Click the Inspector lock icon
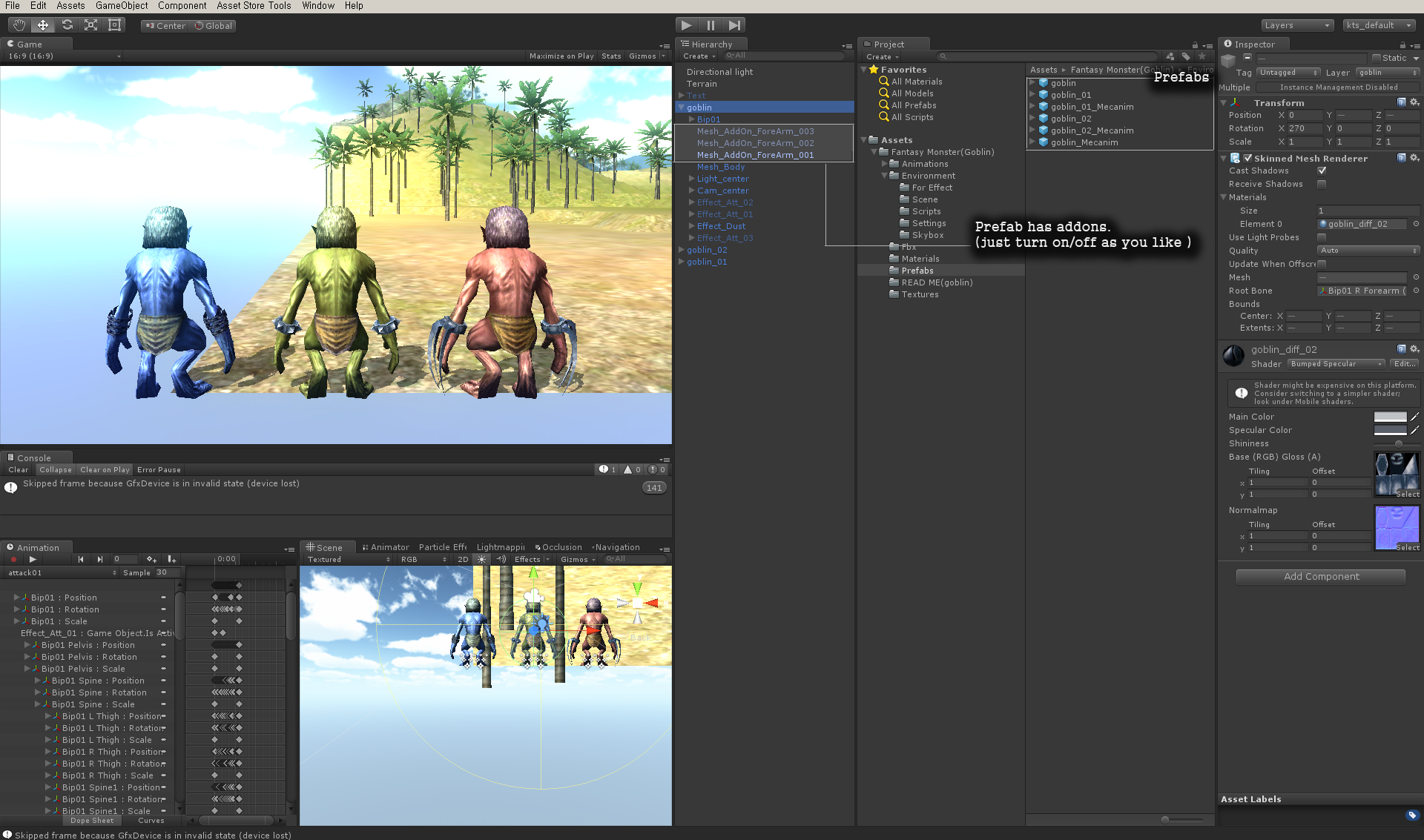This screenshot has width=1424, height=840. 1404,45
